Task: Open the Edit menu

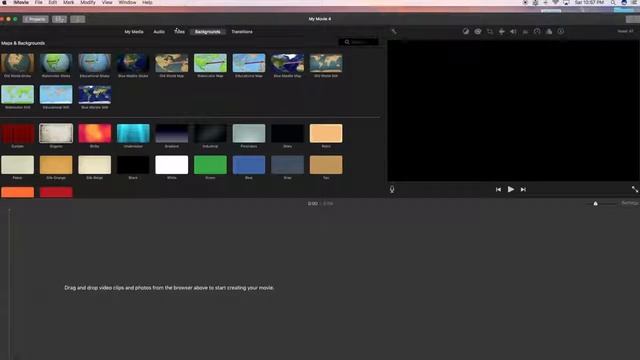Action: tap(53, 2)
